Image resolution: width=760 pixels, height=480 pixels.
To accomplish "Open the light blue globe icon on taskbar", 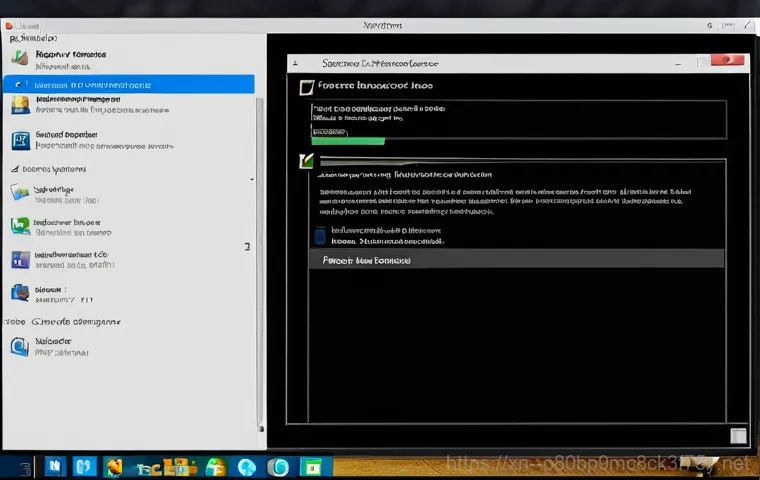I will tap(247, 467).
